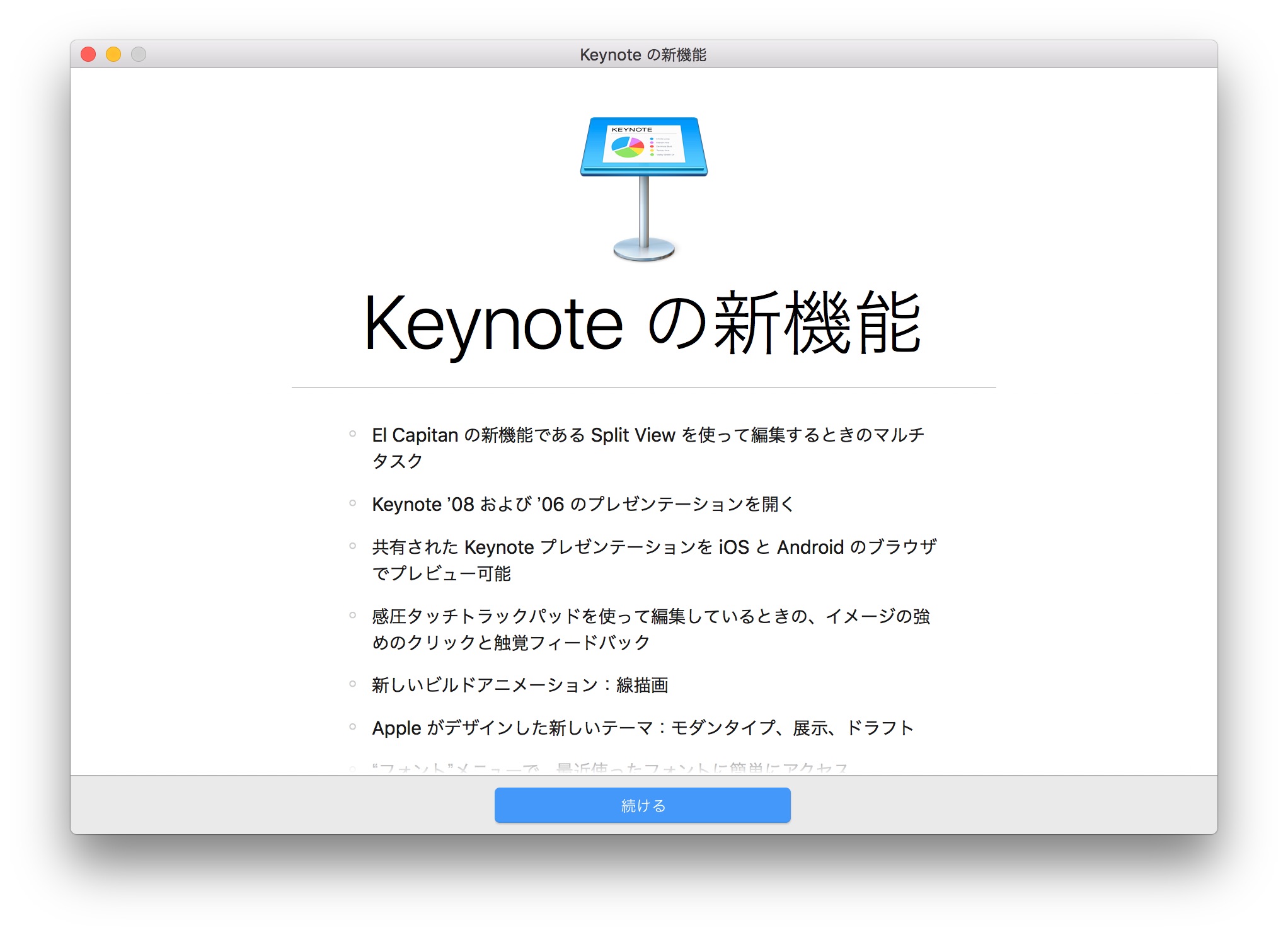Screen dimensions: 1288x935
Task: Click the 続ける continue button
Action: (642, 805)
